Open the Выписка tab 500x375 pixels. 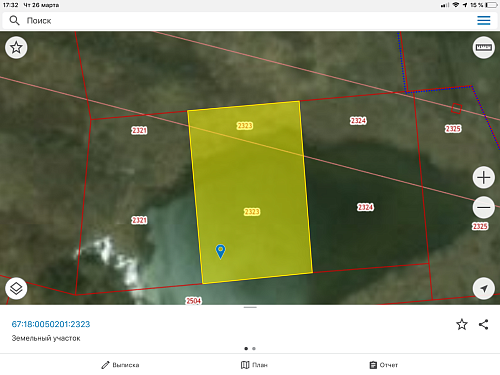(120, 365)
